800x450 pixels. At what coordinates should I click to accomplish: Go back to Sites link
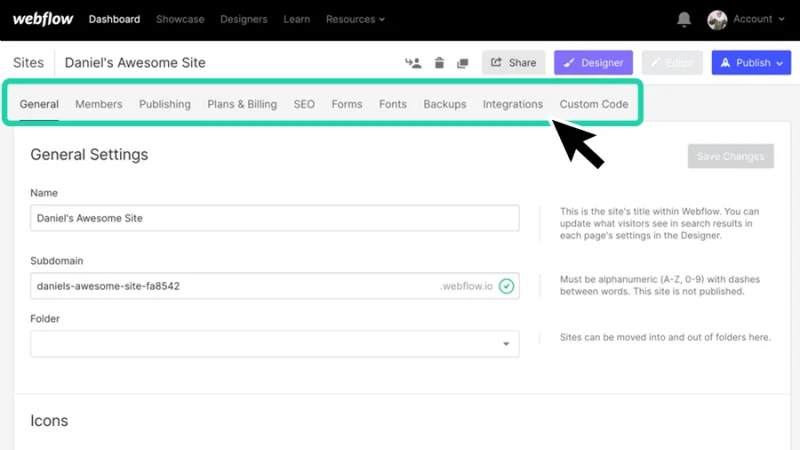(29, 63)
